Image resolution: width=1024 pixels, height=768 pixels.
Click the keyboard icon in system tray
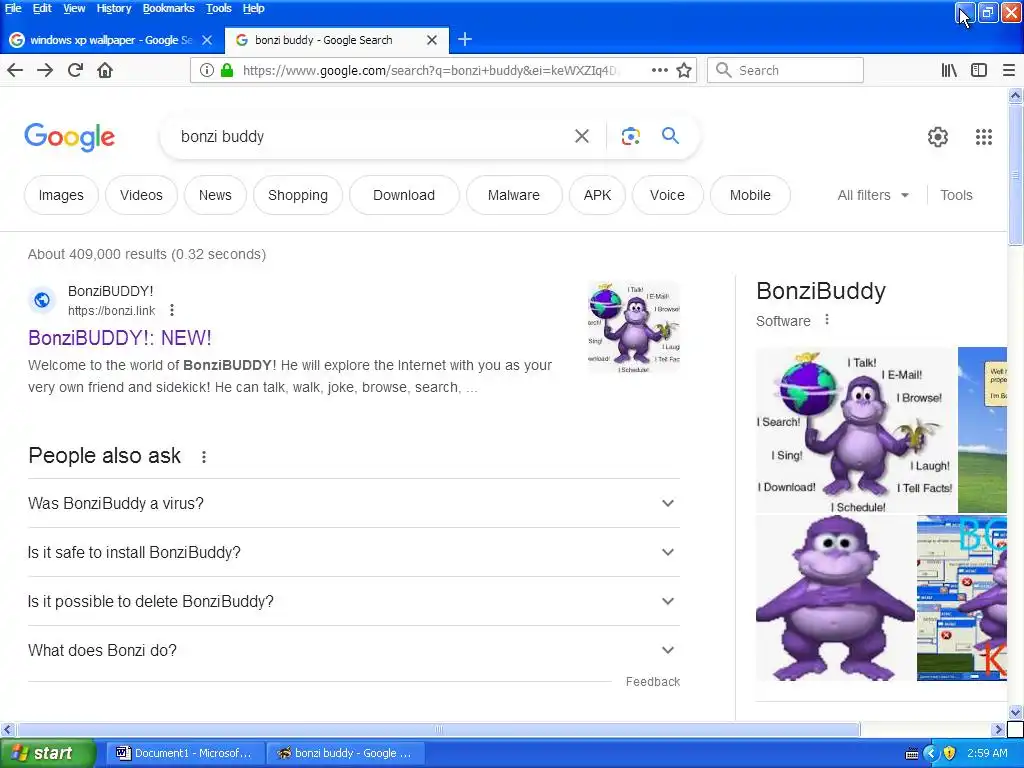[912, 754]
